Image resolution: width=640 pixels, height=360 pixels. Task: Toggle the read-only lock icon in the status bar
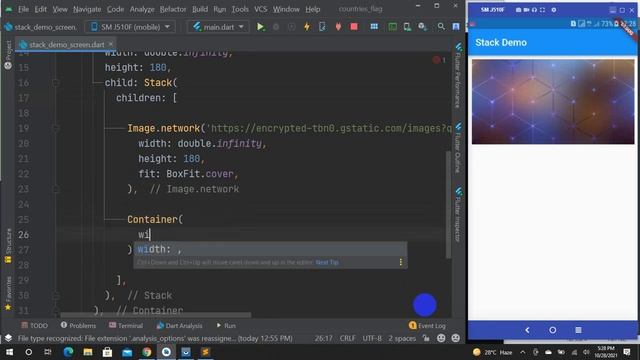[426, 338]
